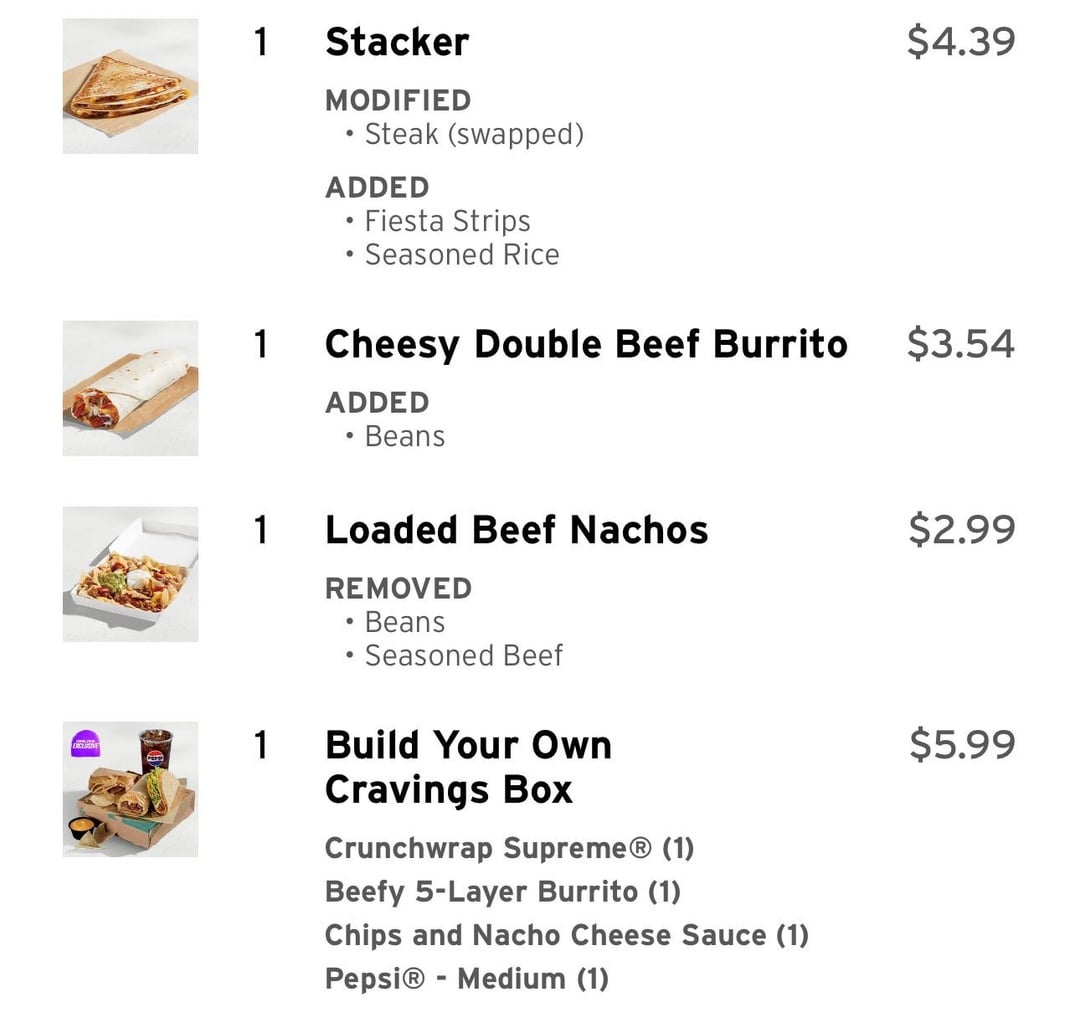The width and height of the screenshot is (1080, 1033).
Task: Select Crunchwrap Supreme in Cravings Box
Action: coord(509,849)
